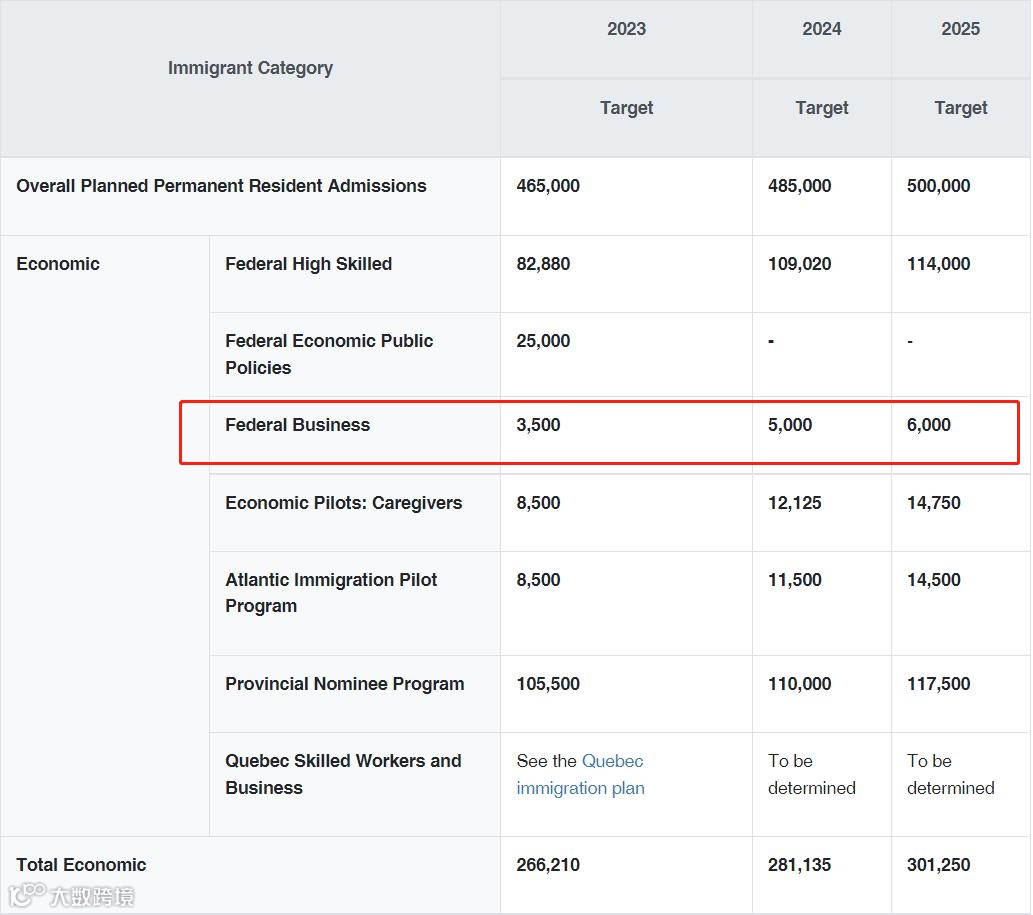Select the 2025 year column header

pyautogui.click(x=960, y=29)
